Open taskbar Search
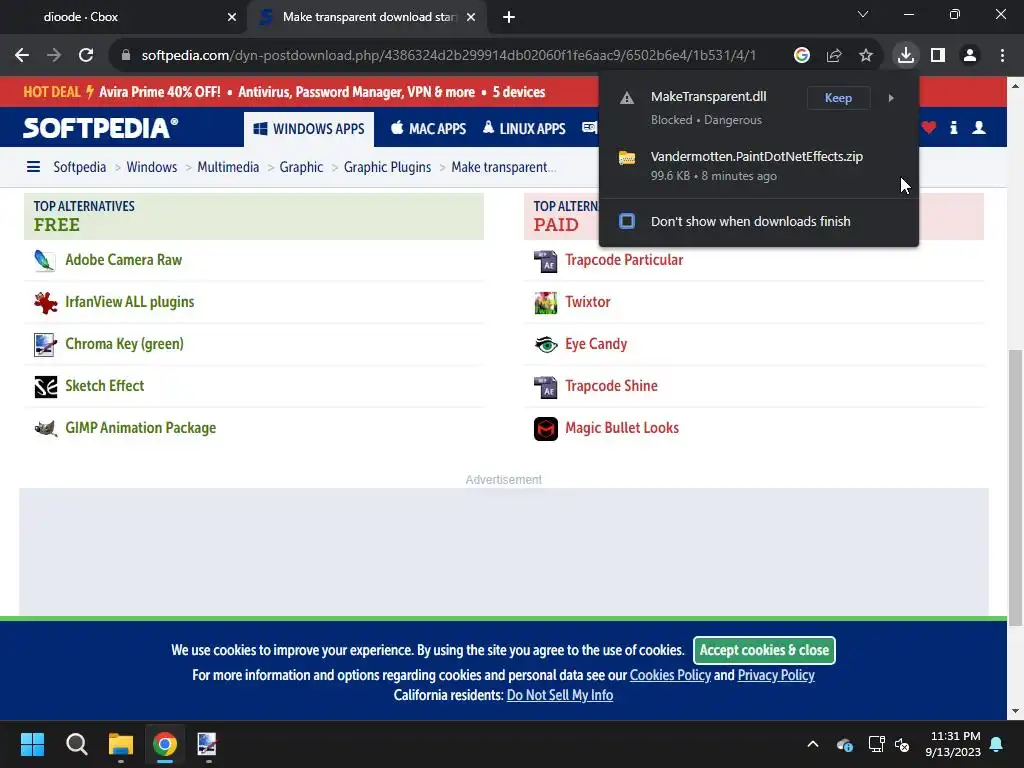Screen dimensions: 1024x768 (76, 744)
